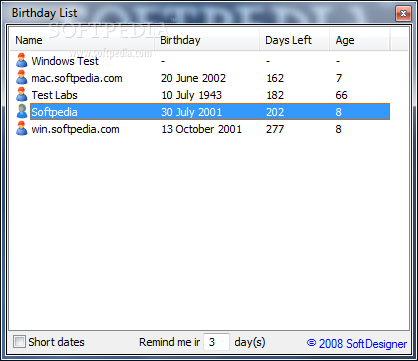Sort list by Name column header
Image resolution: width=418 pixels, height=361 pixels.
(83, 40)
